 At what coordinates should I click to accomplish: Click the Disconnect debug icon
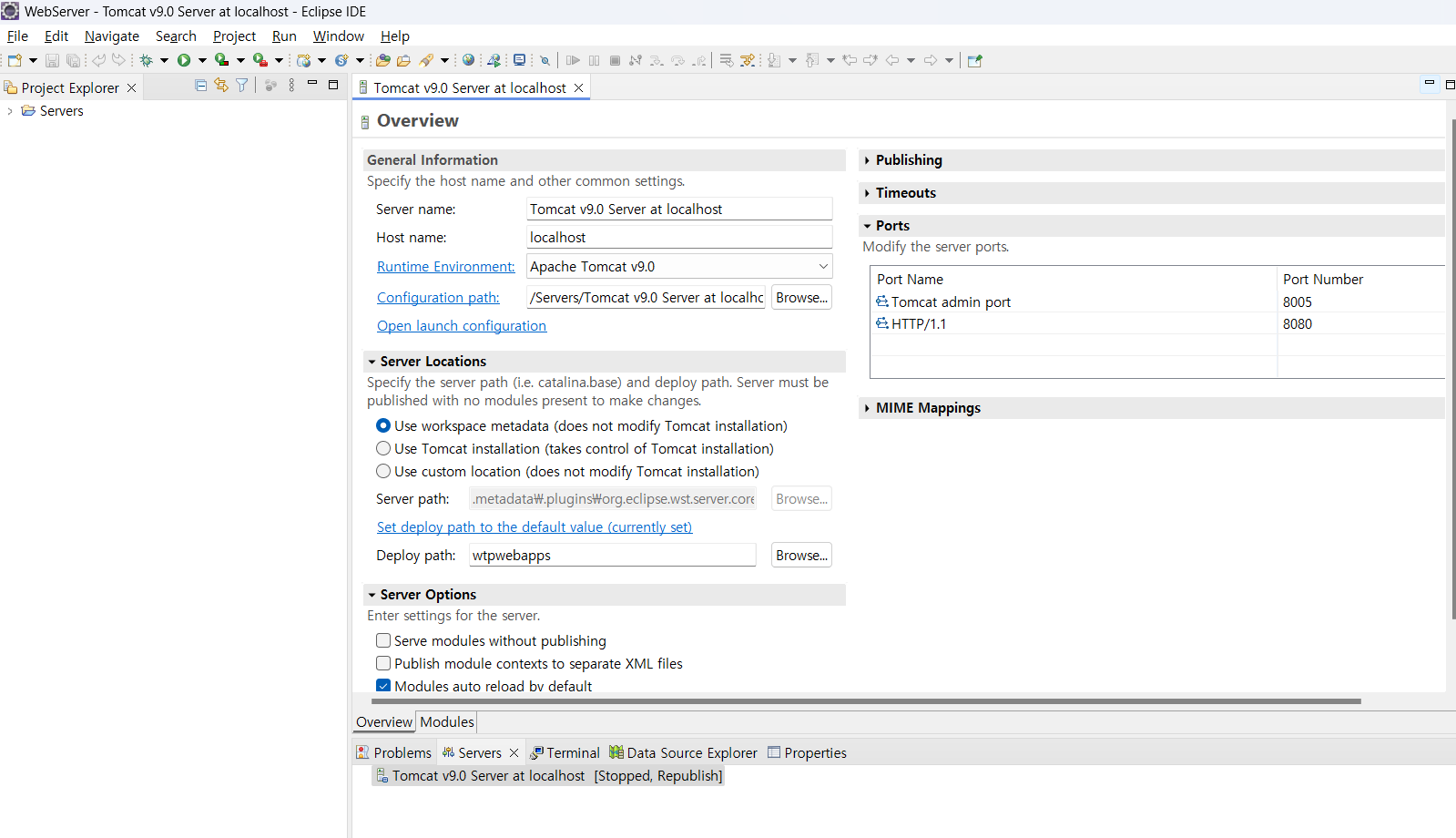click(x=636, y=60)
